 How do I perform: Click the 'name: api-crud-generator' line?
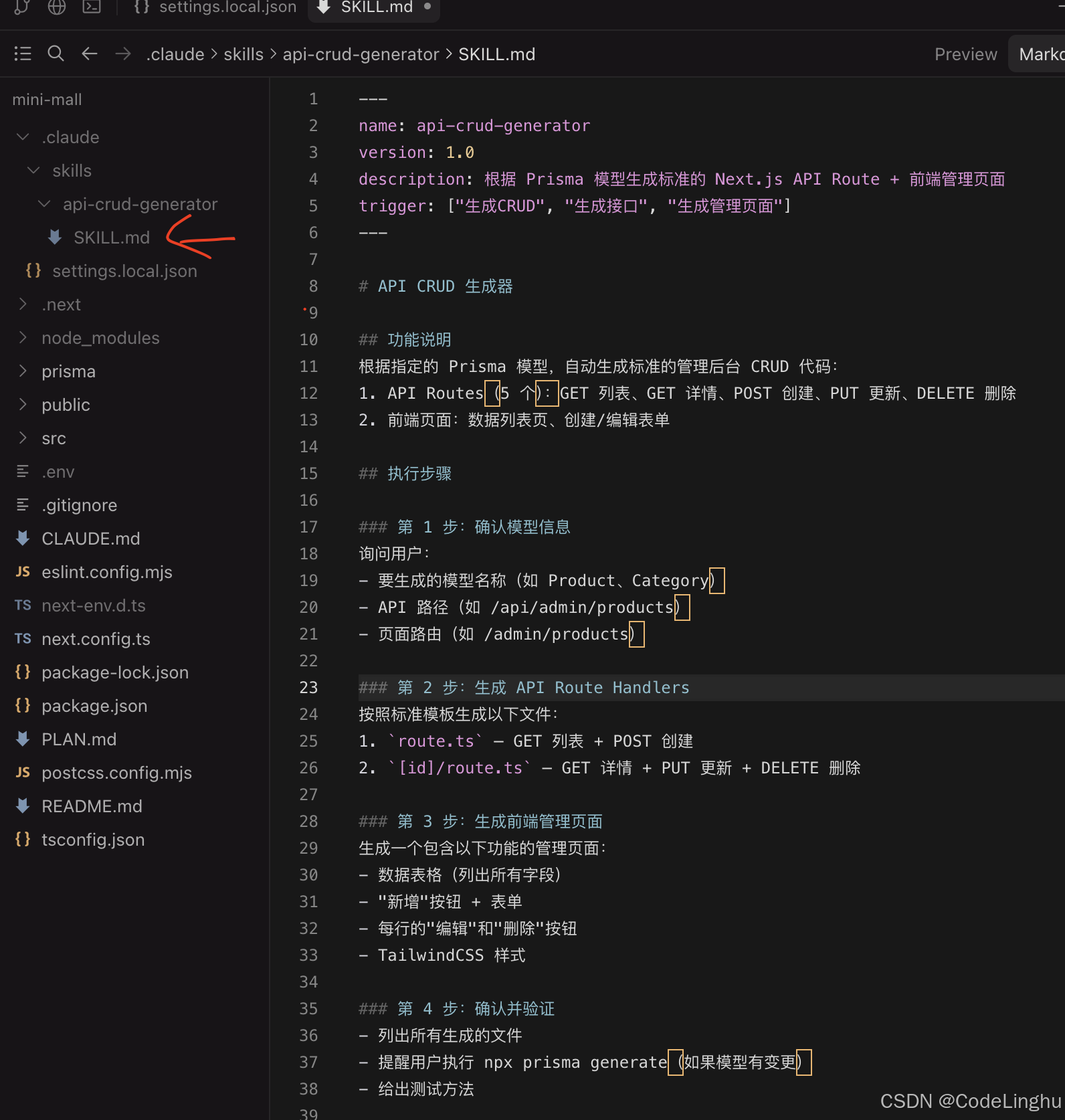(474, 125)
